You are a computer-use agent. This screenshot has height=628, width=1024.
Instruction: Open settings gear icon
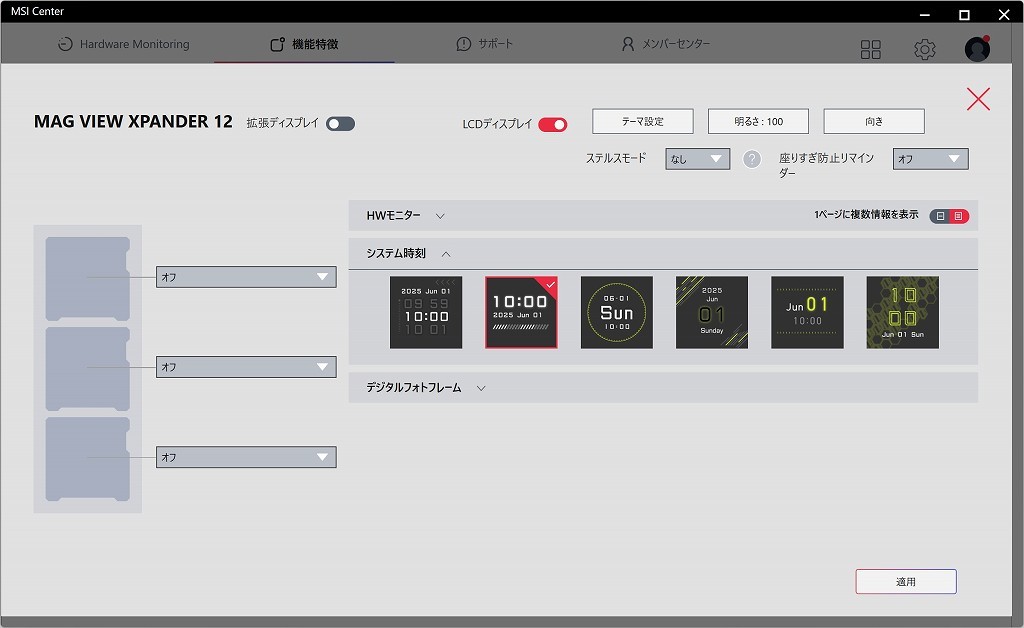tap(924, 49)
